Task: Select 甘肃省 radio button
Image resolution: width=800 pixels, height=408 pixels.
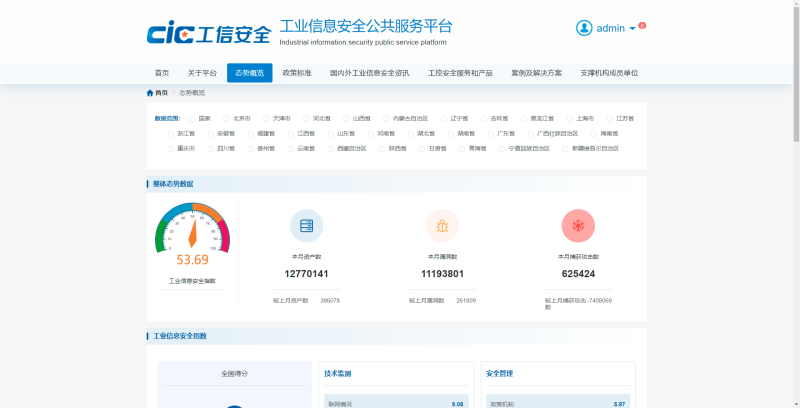Action: point(421,149)
